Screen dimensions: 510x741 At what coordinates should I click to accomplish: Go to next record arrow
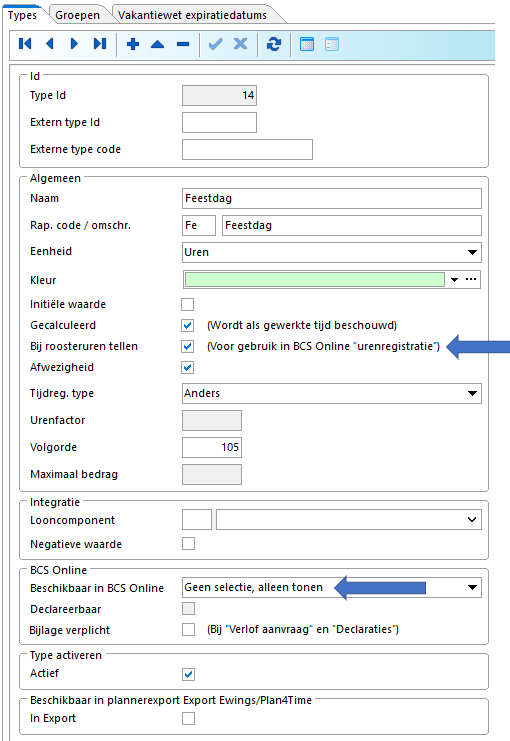[74, 44]
